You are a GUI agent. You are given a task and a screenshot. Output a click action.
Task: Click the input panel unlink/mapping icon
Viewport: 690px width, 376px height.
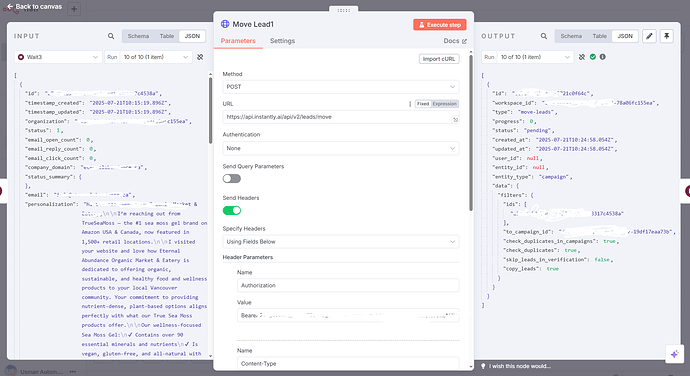(200, 57)
